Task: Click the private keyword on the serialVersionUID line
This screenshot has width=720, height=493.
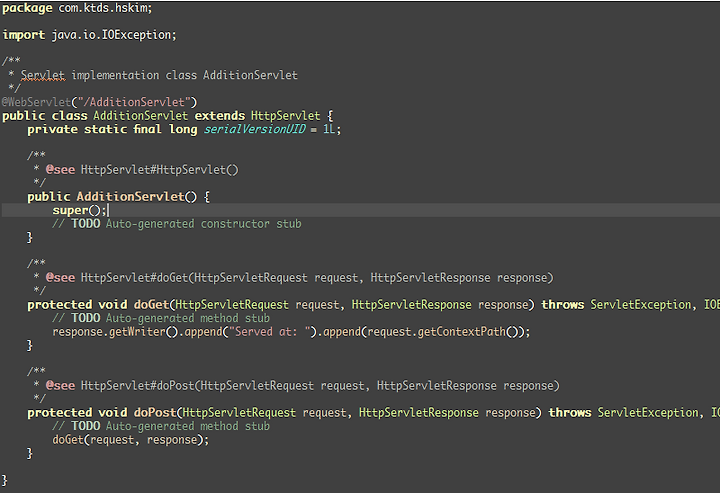Action: click(52, 129)
